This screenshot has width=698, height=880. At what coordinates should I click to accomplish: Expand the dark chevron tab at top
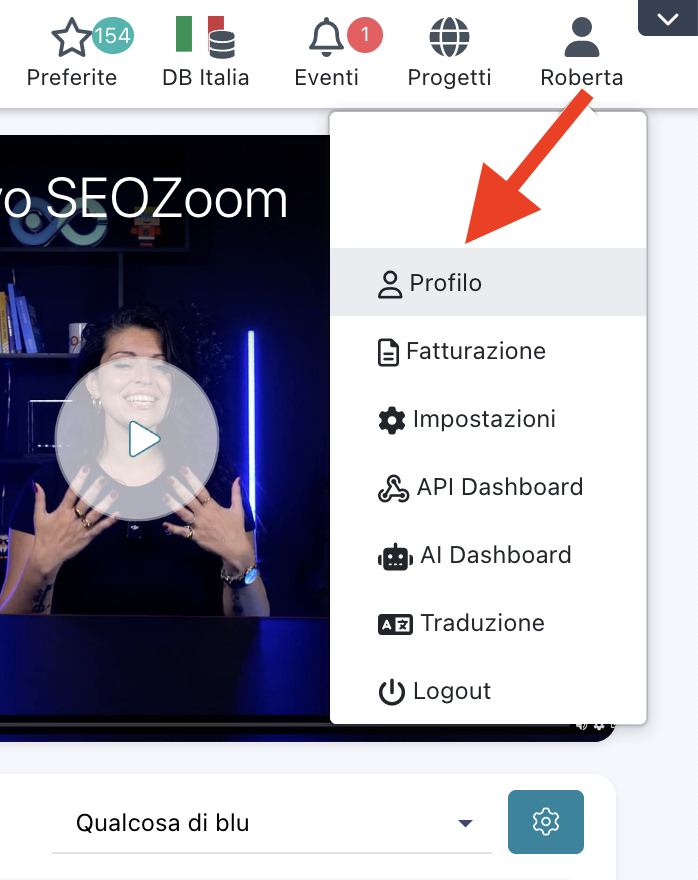point(668,18)
